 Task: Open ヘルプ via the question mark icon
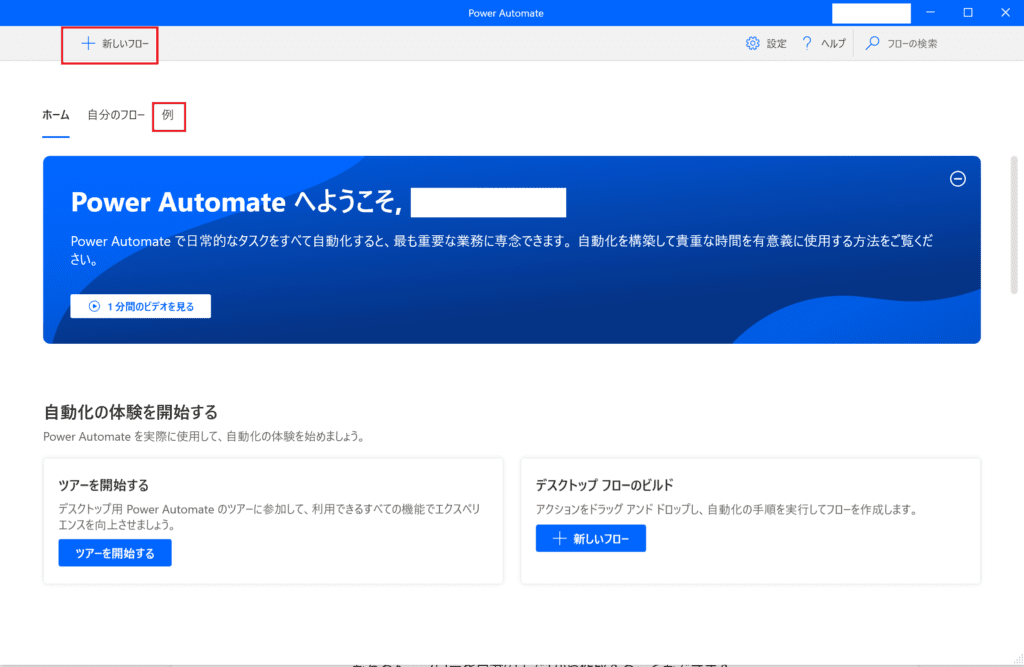point(806,44)
